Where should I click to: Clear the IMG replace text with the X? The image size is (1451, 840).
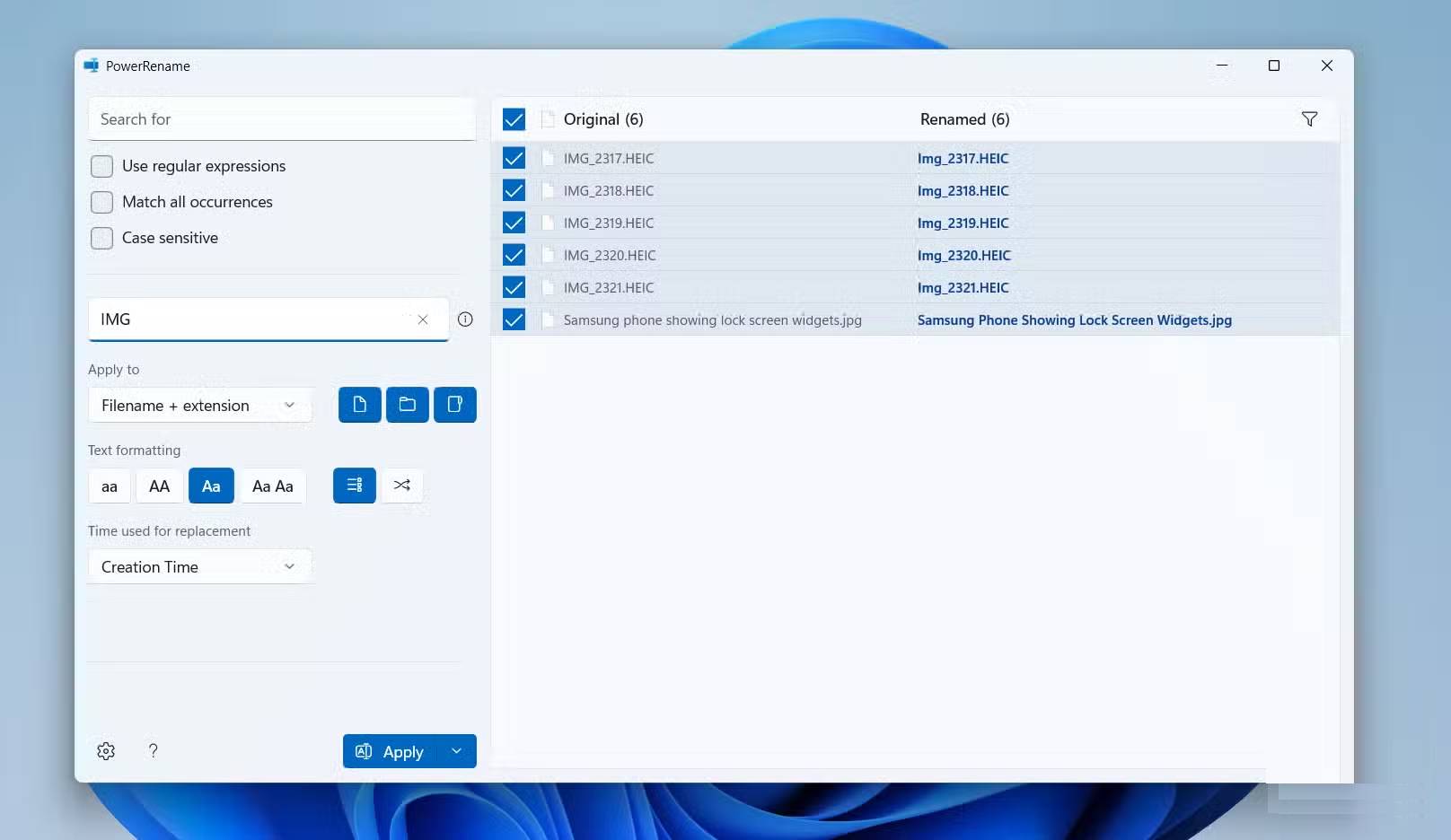coord(423,320)
